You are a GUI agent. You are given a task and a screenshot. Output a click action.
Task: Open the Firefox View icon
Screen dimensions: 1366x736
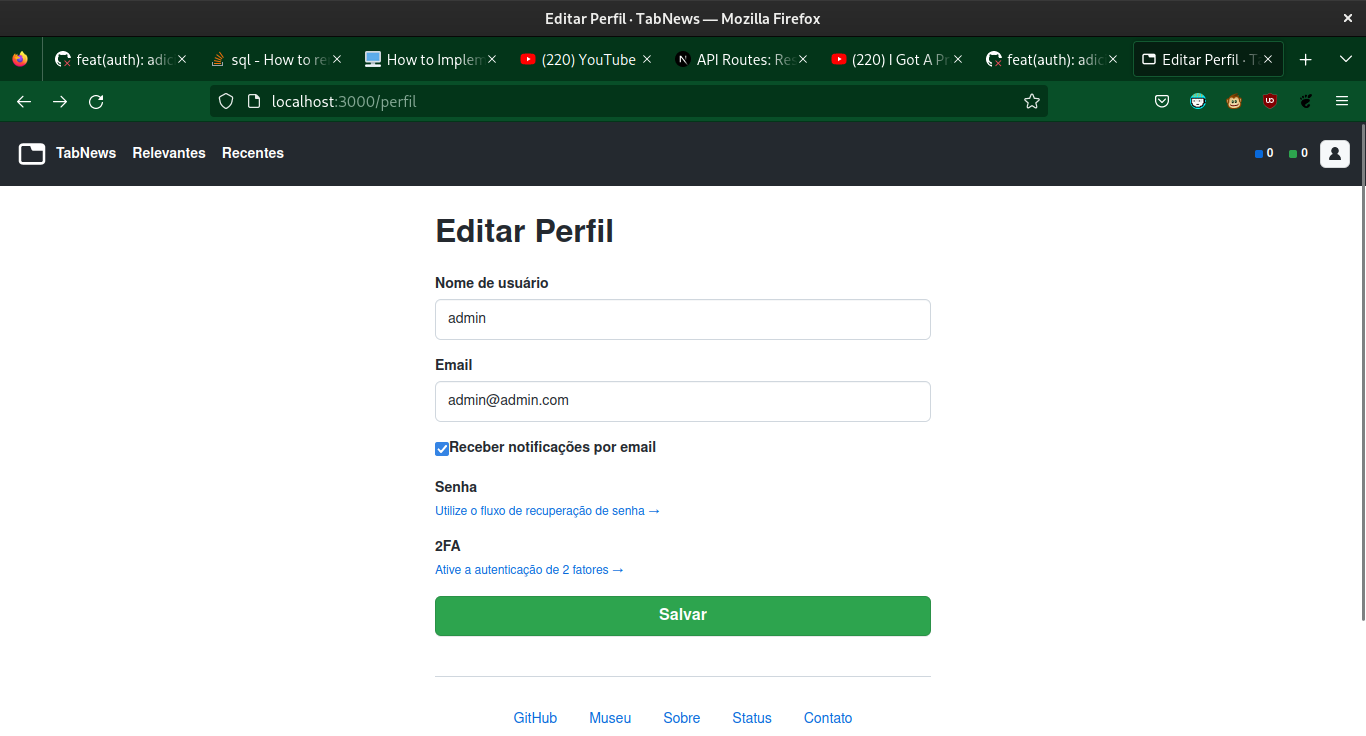click(x=20, y=60)
